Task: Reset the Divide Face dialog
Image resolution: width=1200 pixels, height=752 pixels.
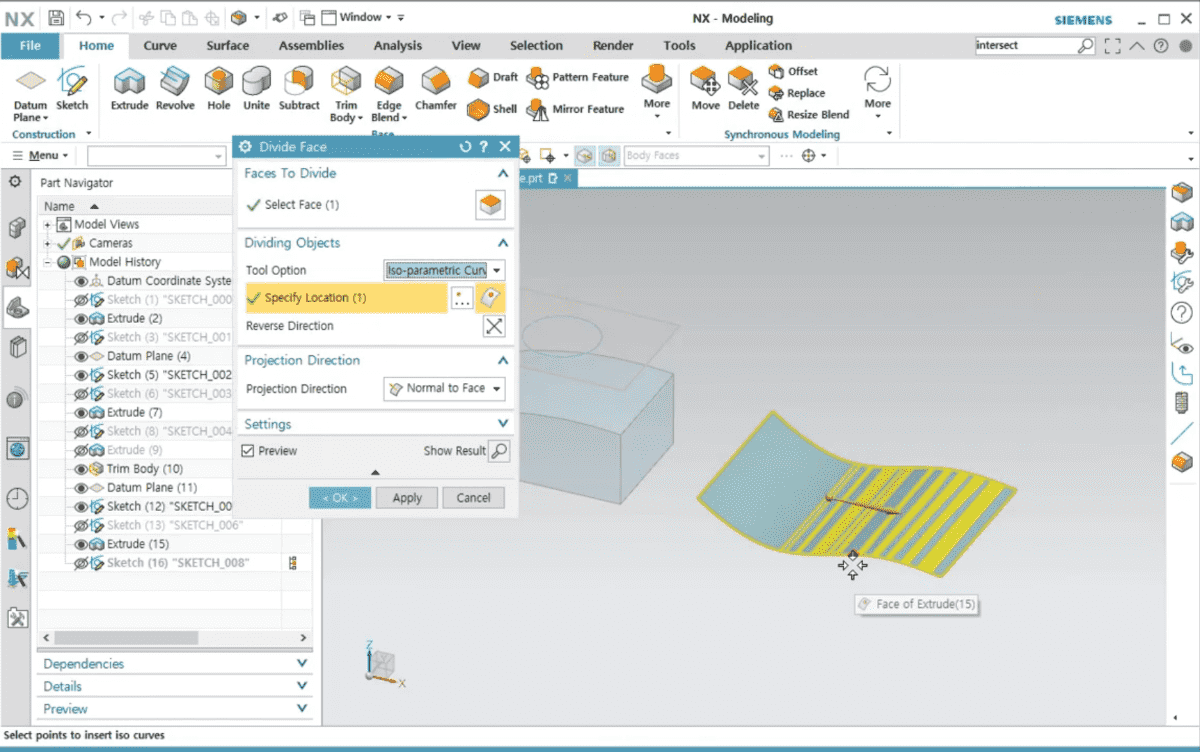Action: click(465, 147)
